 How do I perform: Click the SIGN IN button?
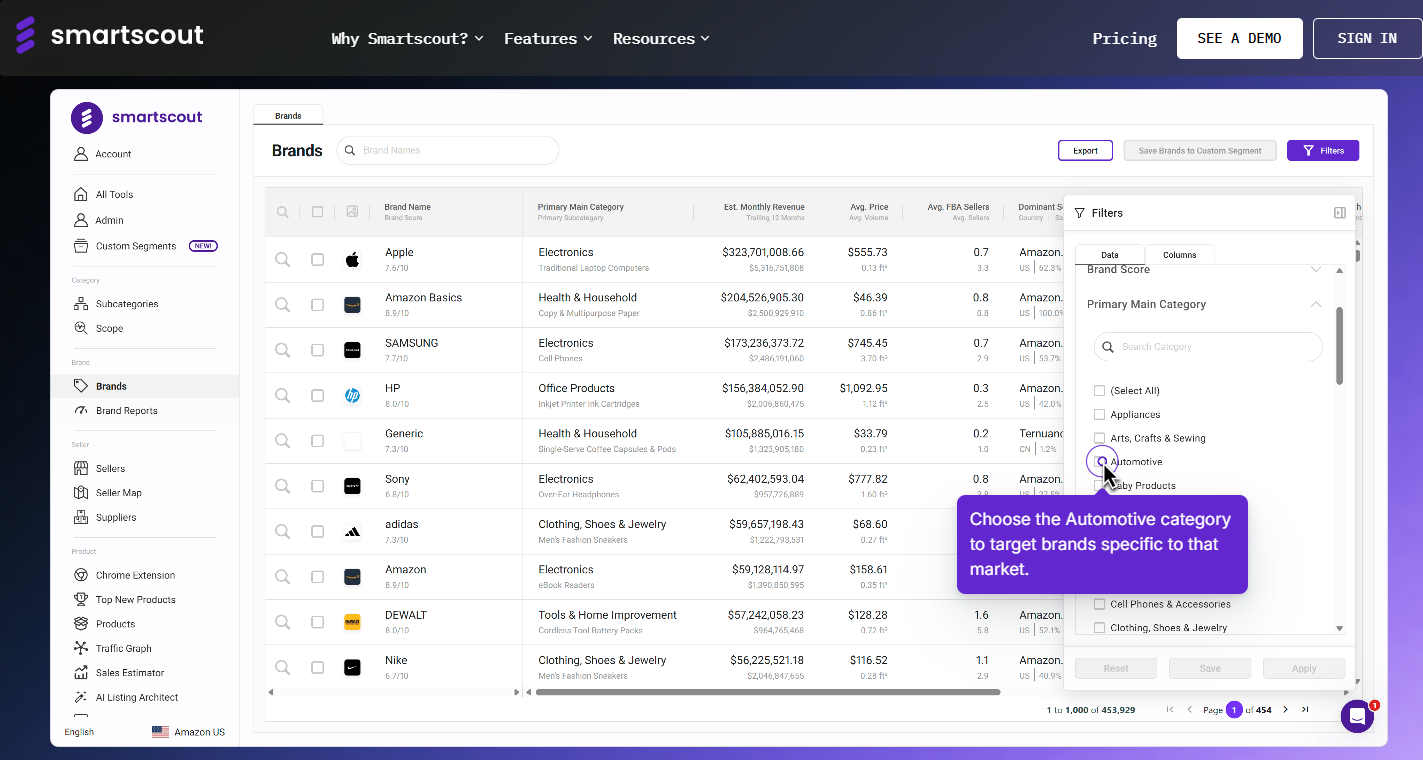point(1367,38)
